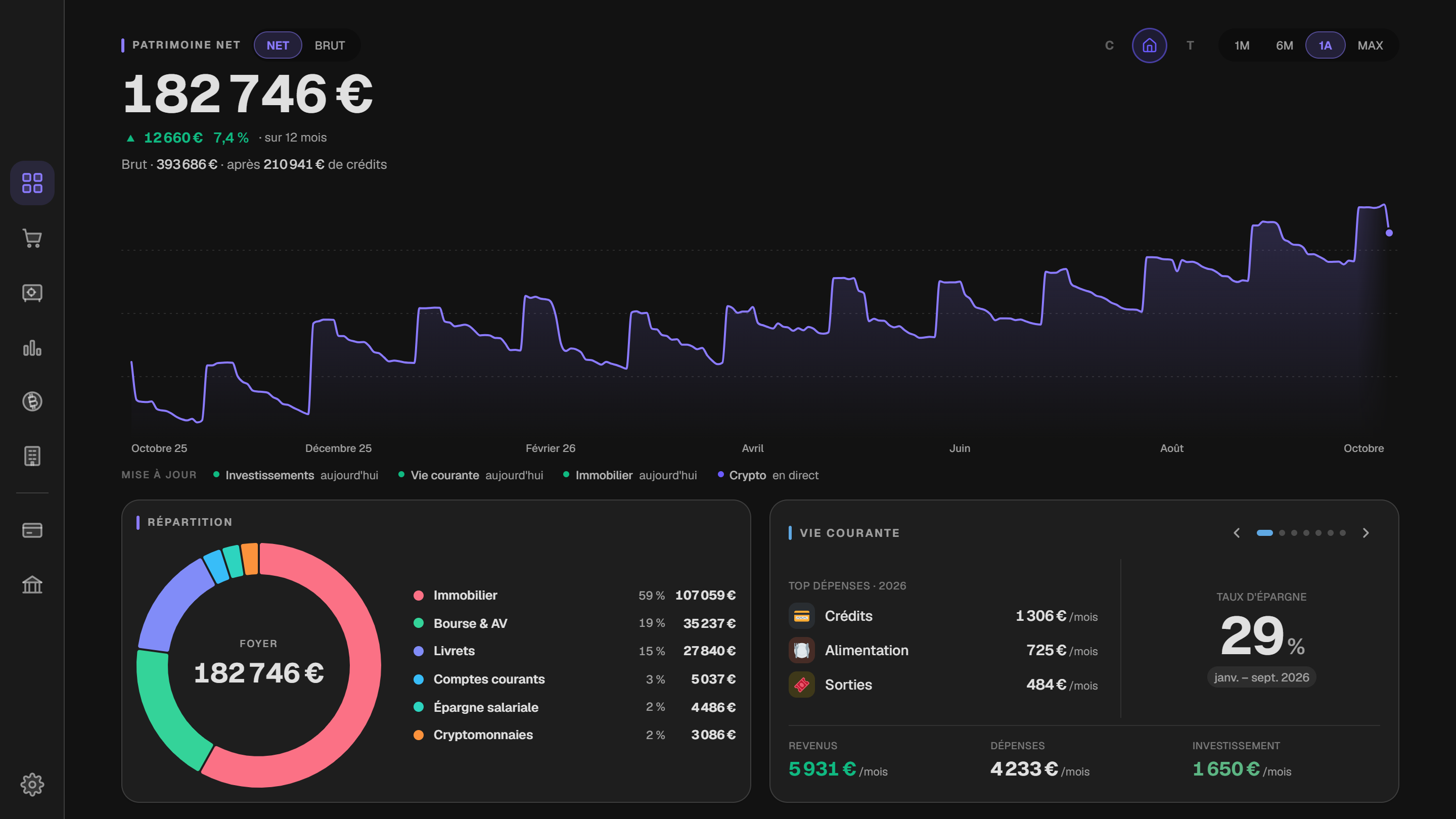Set chart range to 1M

tap(1242, 45)
